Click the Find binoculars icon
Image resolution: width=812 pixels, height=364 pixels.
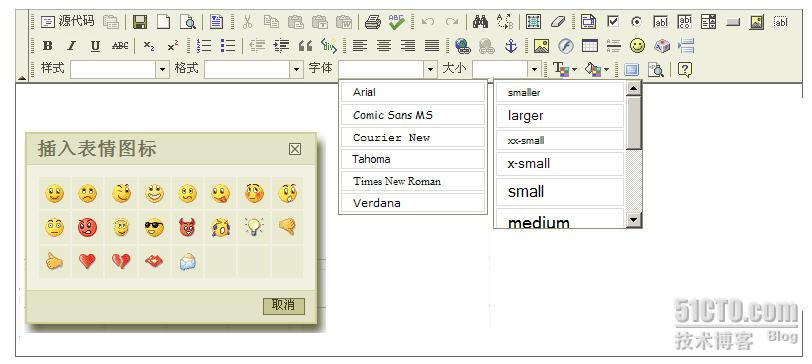click(x=481, y=22)
